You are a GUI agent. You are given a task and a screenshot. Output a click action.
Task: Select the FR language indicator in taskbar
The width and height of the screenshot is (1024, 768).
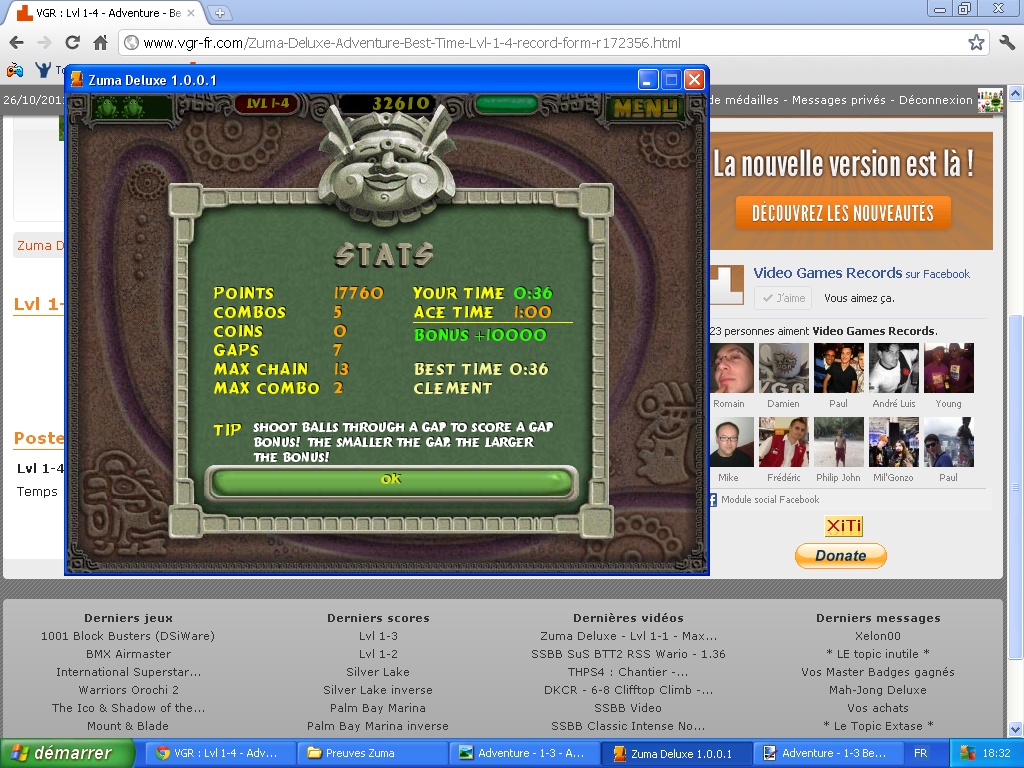(x=920, y=753)
